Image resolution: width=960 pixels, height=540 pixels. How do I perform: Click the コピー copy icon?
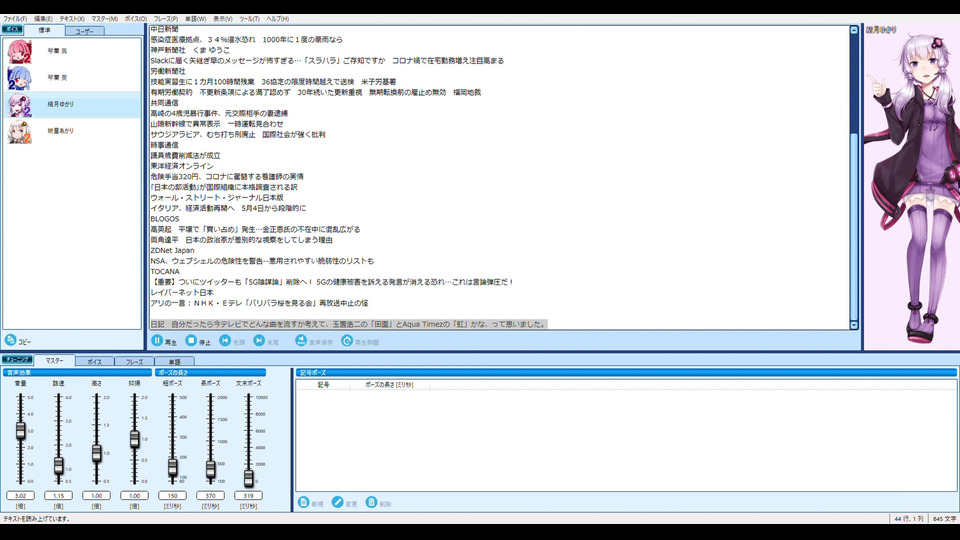(x=10, y=340)
